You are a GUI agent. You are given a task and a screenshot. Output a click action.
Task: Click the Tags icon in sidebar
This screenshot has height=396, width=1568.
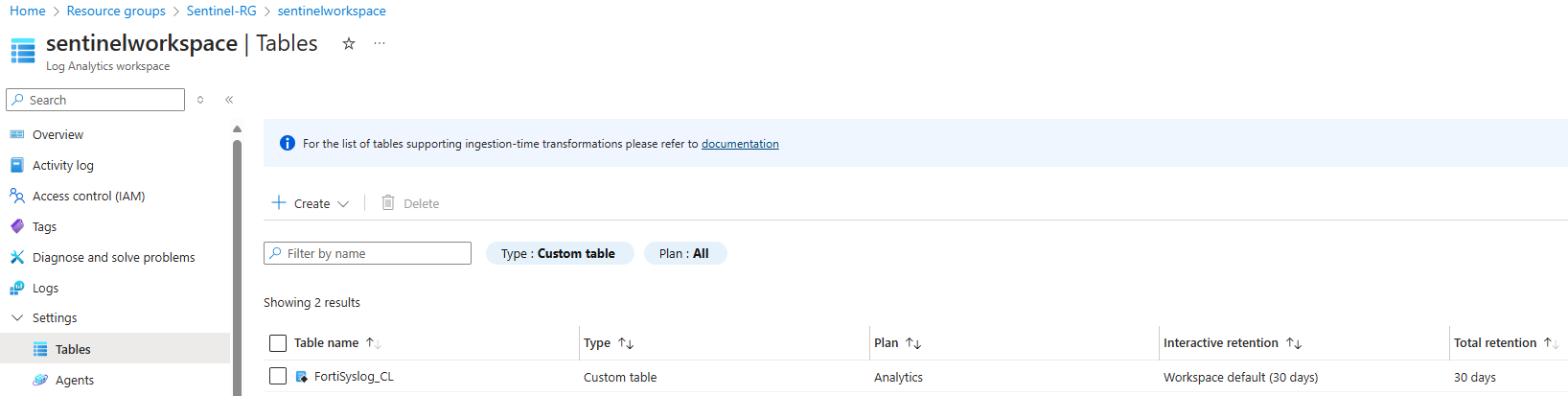tap(16, 226)
